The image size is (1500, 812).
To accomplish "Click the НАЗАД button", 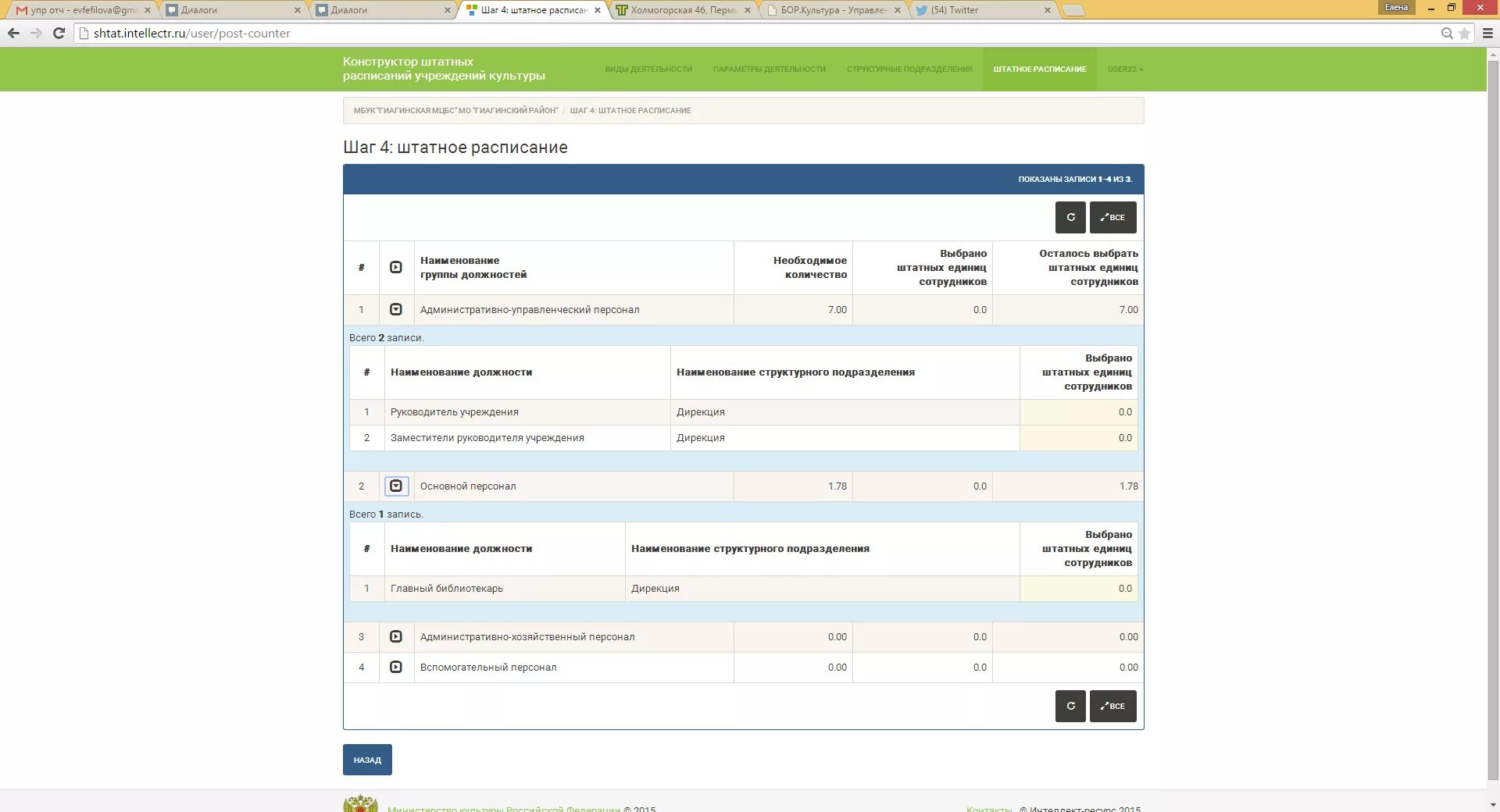I will (367, 760).
